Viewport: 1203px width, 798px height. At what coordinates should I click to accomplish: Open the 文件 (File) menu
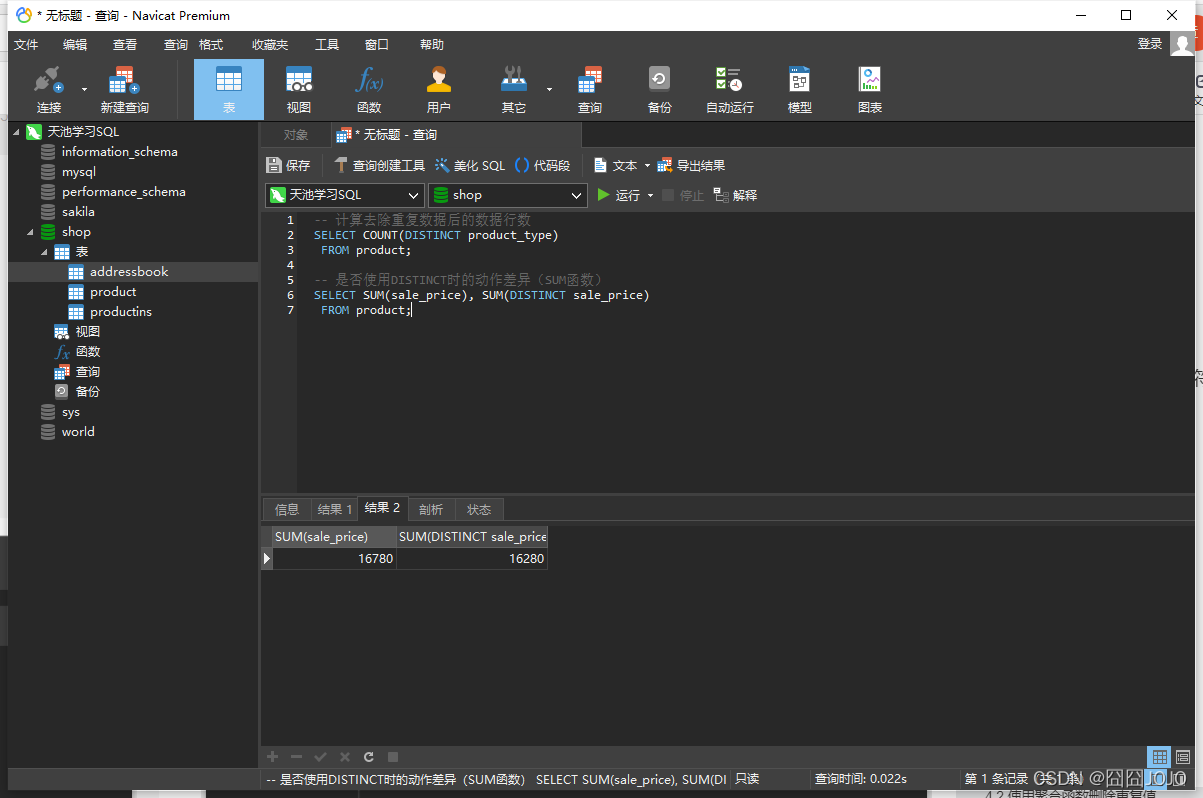click(x=26, y=44)
